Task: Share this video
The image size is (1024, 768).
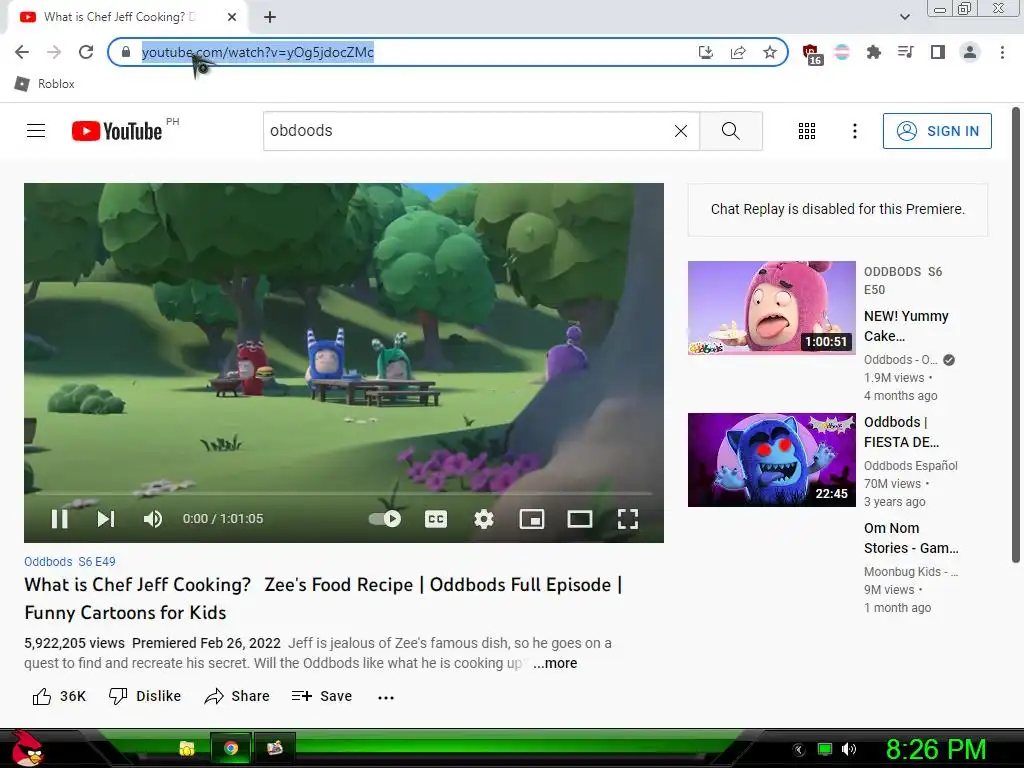Action: click(x=237, y=696)
